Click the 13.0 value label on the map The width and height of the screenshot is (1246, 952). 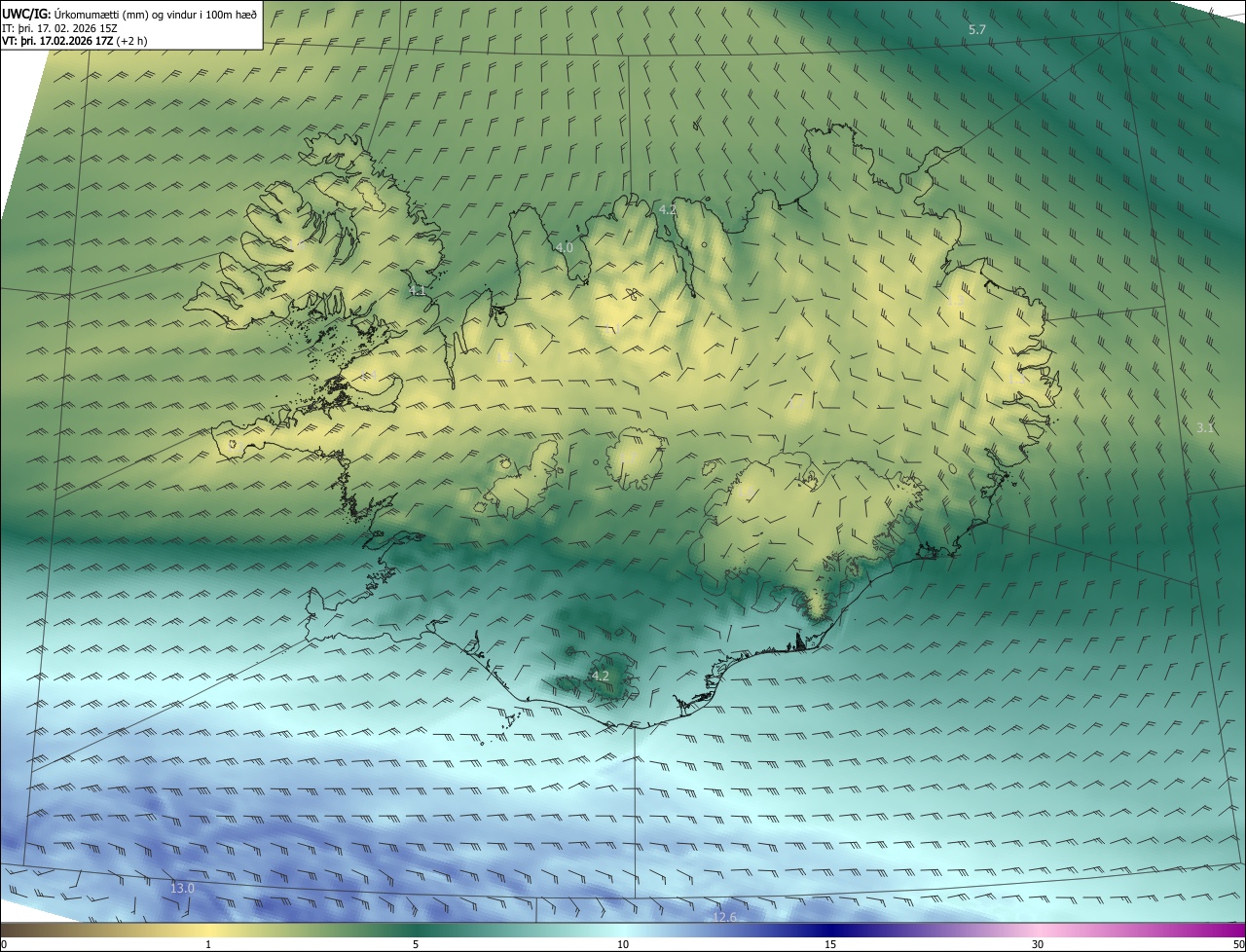click(182, 888)
